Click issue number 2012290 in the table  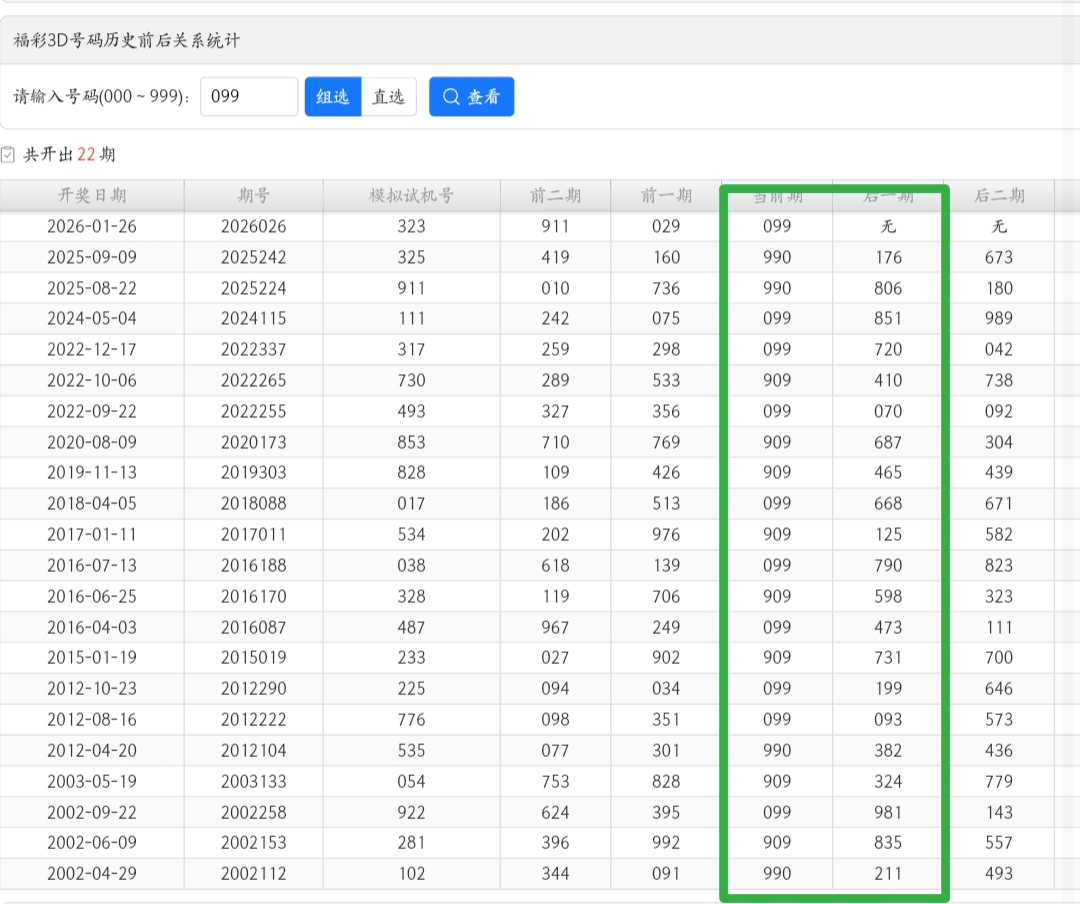(x=253, y=689)
